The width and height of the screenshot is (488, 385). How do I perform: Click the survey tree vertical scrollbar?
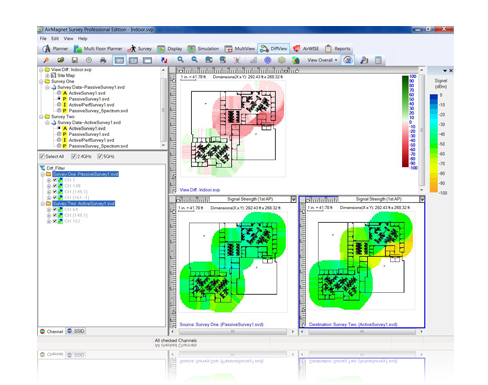(x=164, y=108)
